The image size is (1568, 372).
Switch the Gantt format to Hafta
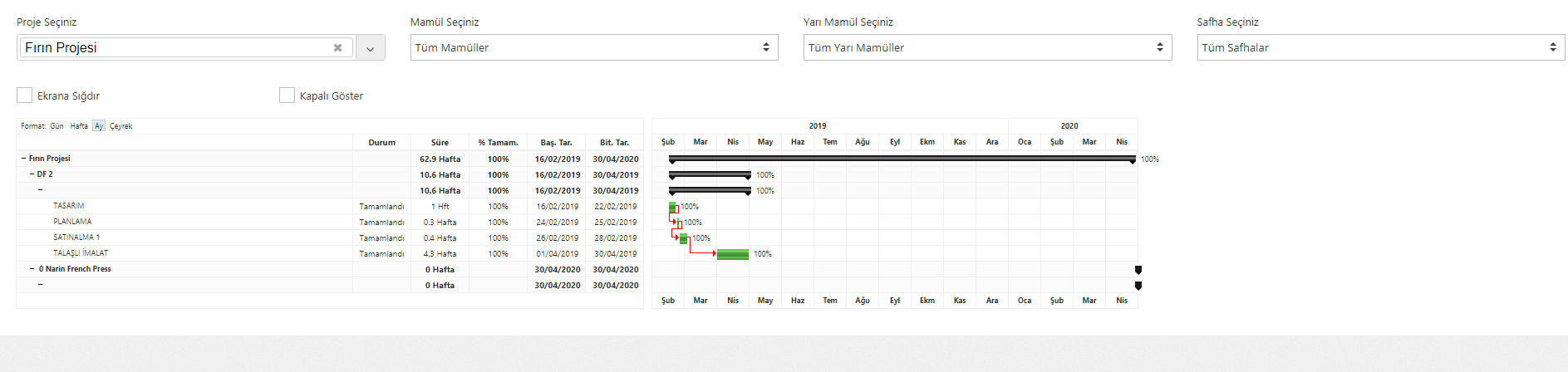click(79, 126)
